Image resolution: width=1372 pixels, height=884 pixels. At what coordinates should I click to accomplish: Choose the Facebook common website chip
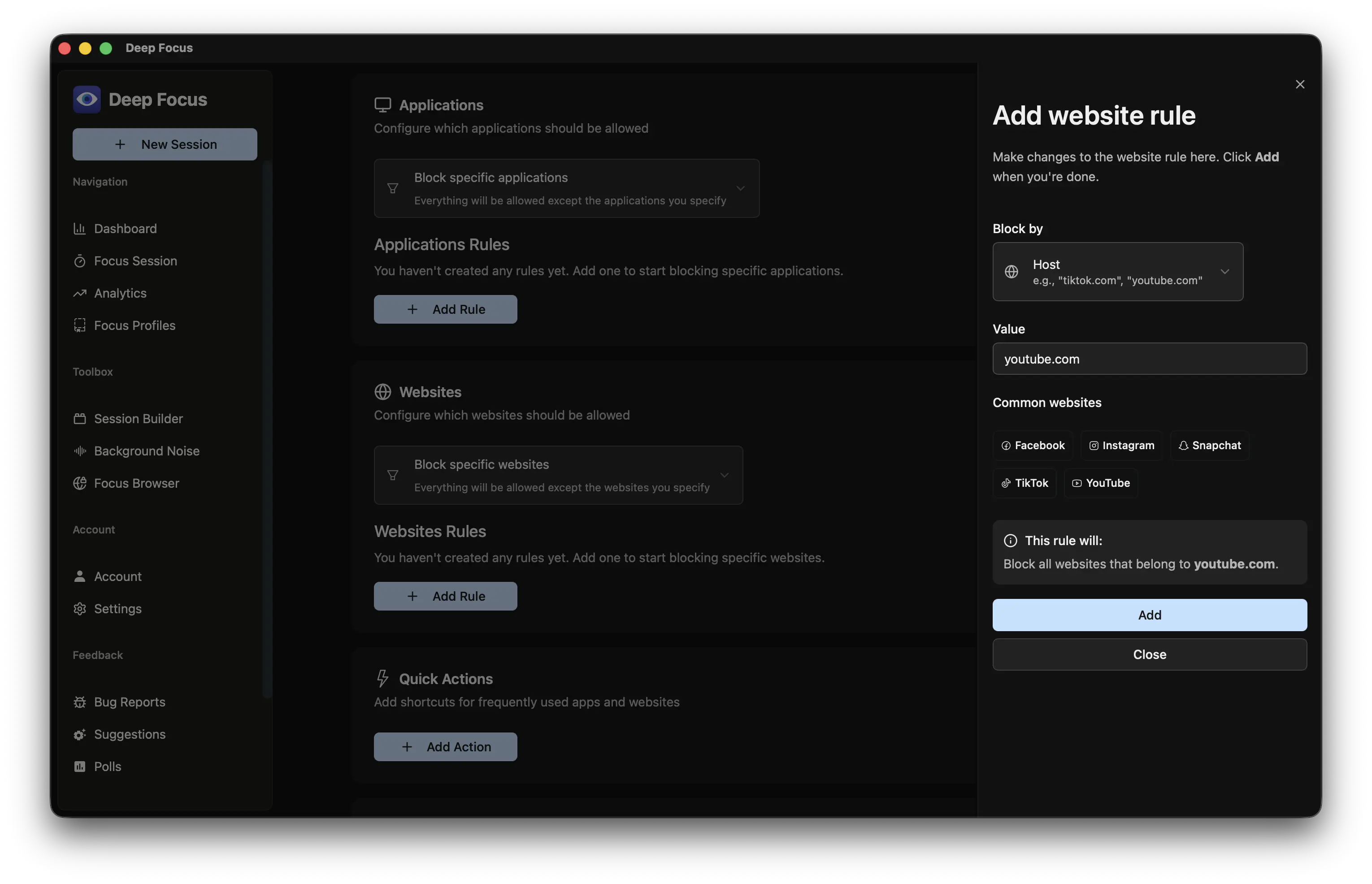pos(1033,446)
